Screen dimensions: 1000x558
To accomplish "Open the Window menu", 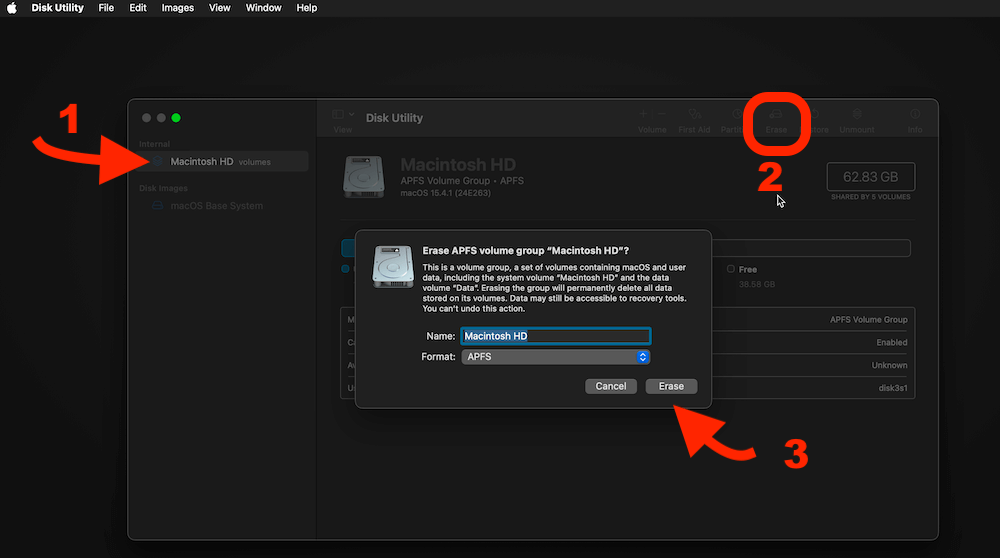I will tap(263, 8).
